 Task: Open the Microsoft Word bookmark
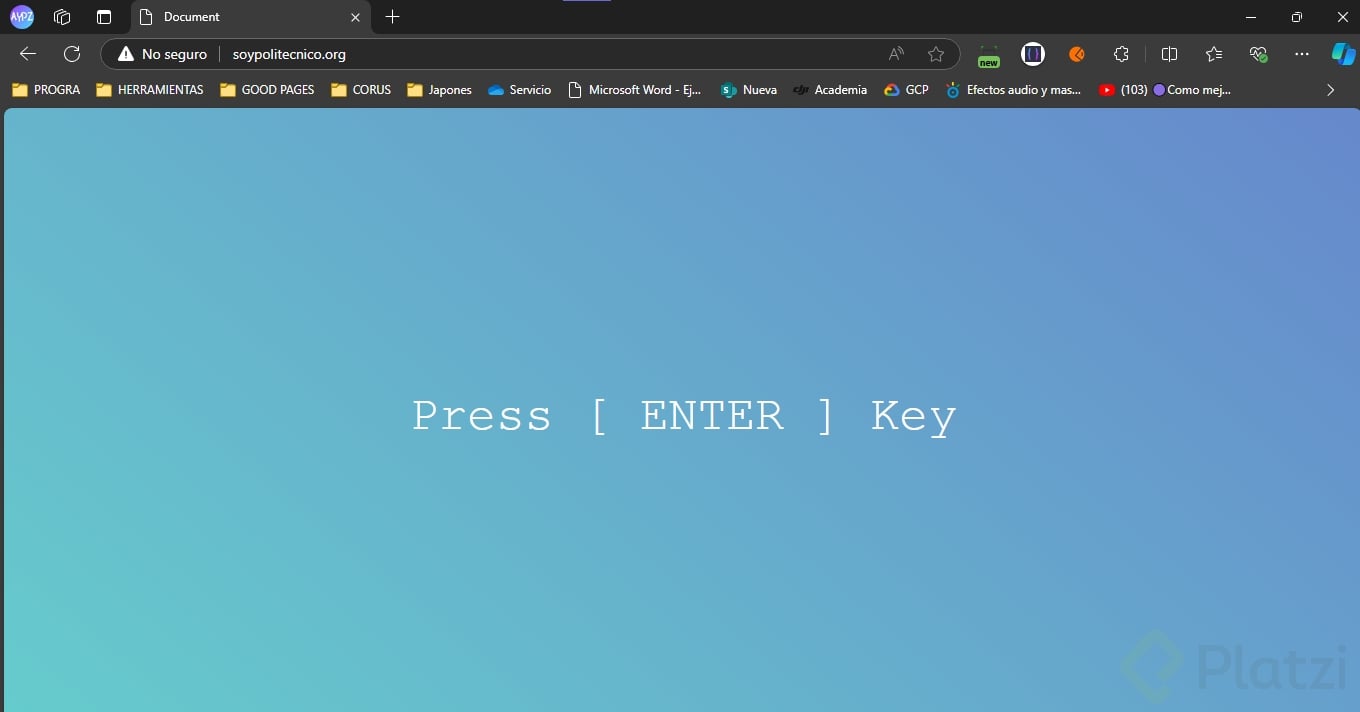coord(634,90)
